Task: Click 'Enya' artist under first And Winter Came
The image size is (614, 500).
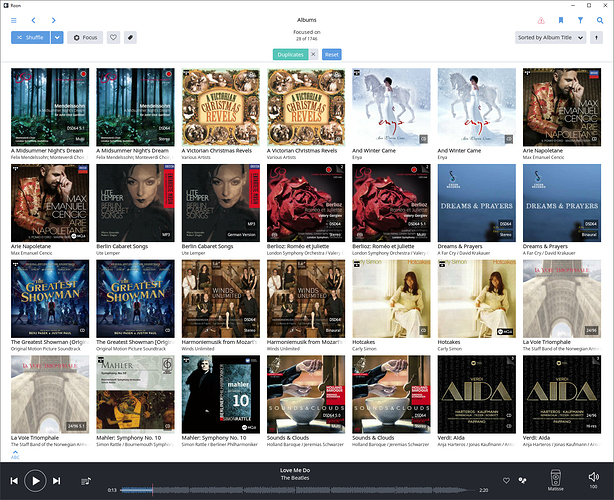Action: pos(357,157)
